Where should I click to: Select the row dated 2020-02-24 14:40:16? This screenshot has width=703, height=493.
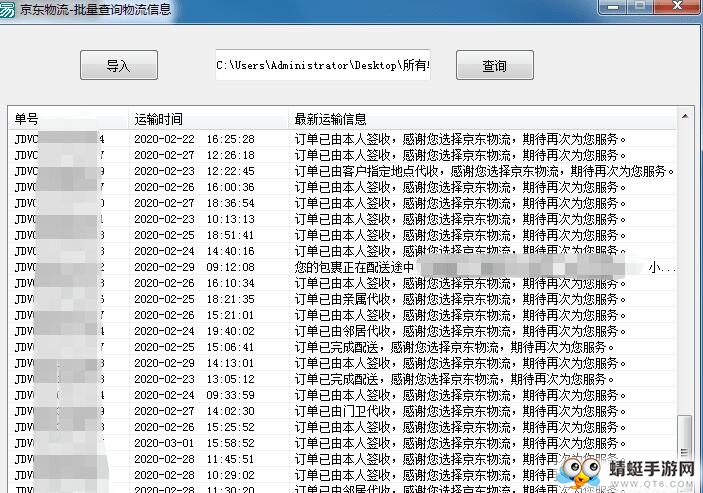click(343, 251)
